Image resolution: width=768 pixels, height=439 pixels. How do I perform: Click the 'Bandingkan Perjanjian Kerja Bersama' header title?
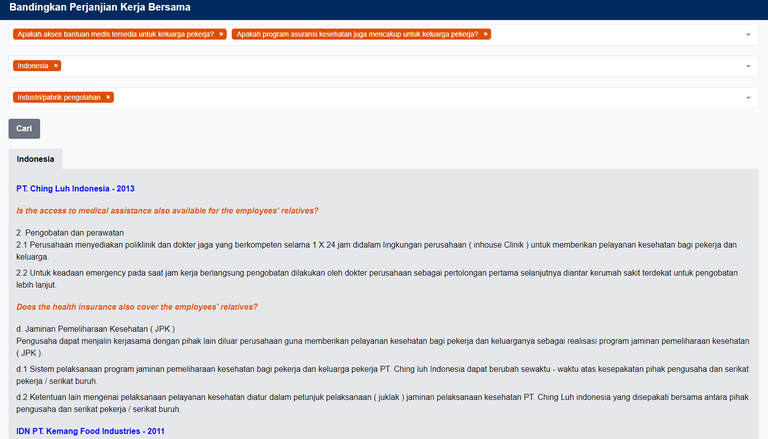click(100, 7)
